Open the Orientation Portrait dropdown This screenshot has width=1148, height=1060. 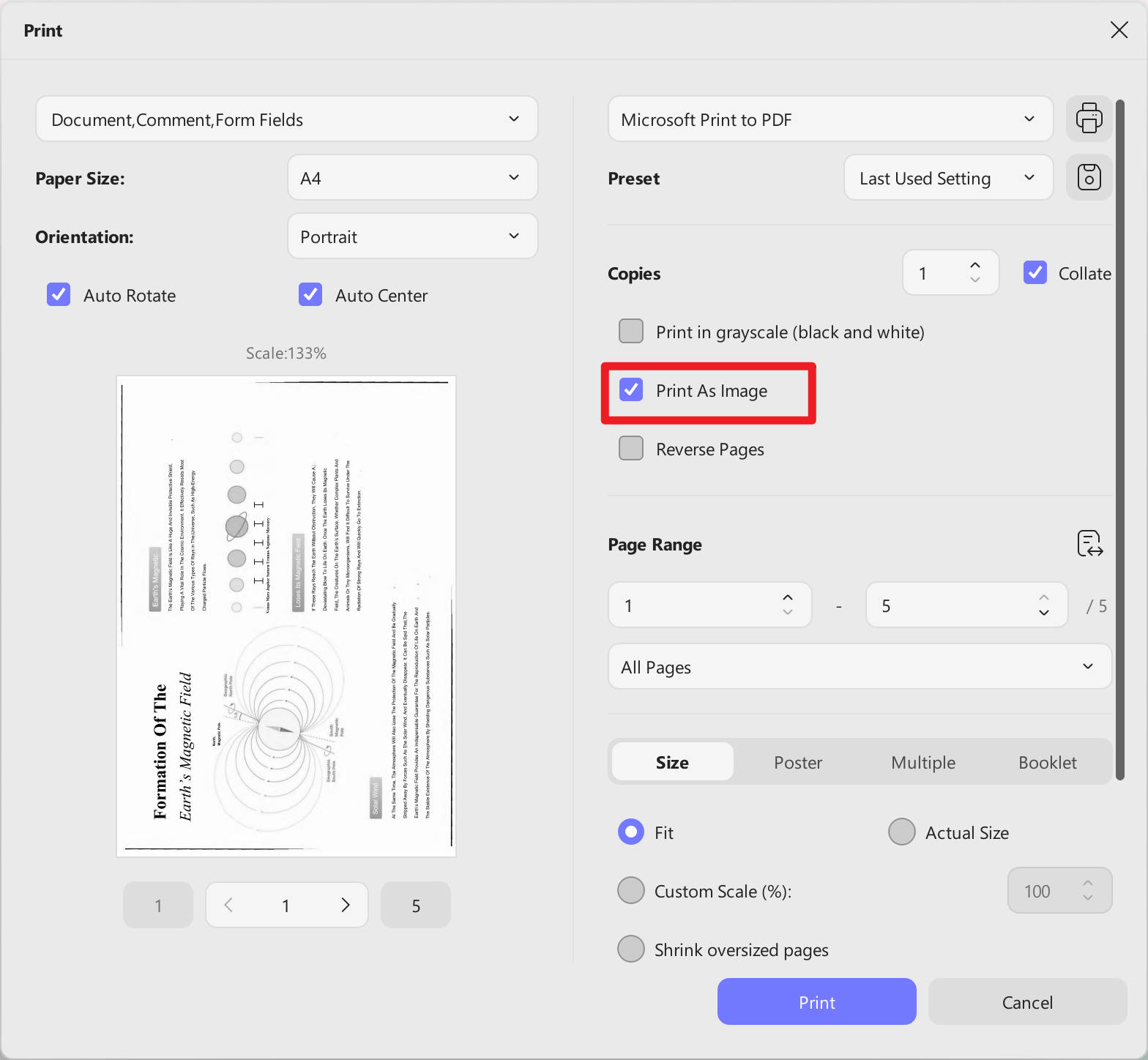coord(413,236)
